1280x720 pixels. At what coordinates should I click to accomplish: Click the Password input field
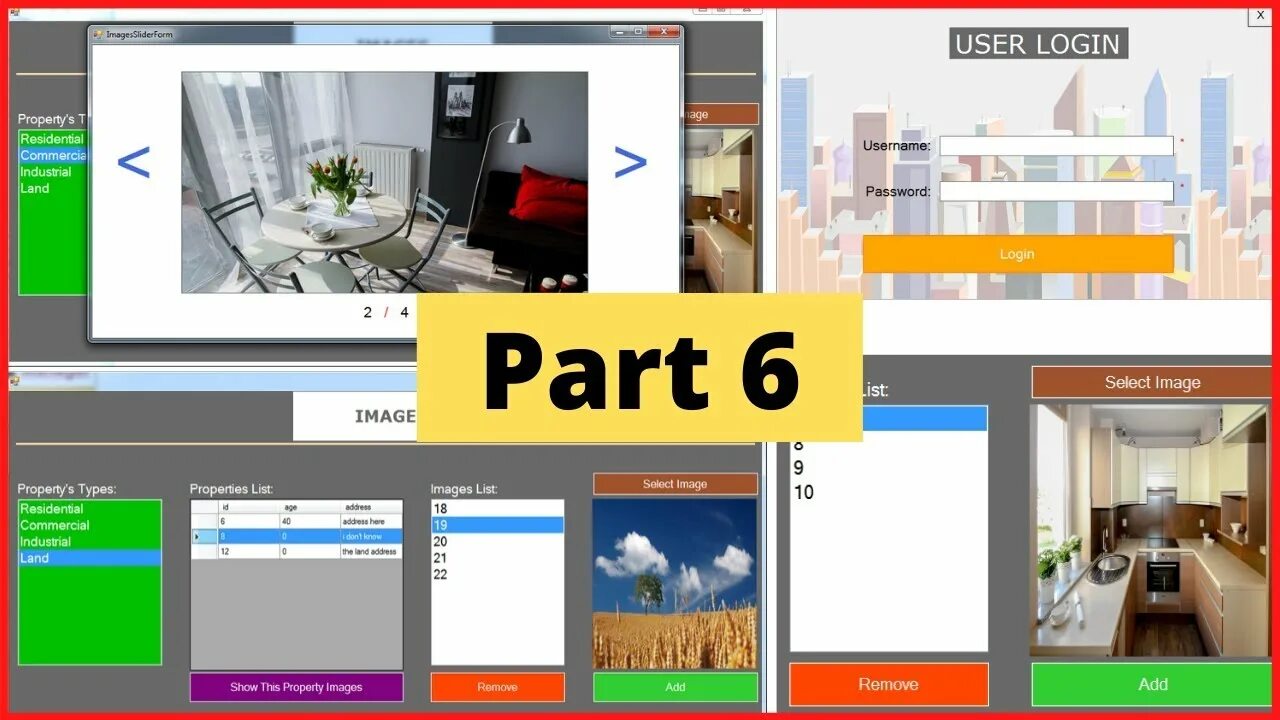click(1056, 191)
